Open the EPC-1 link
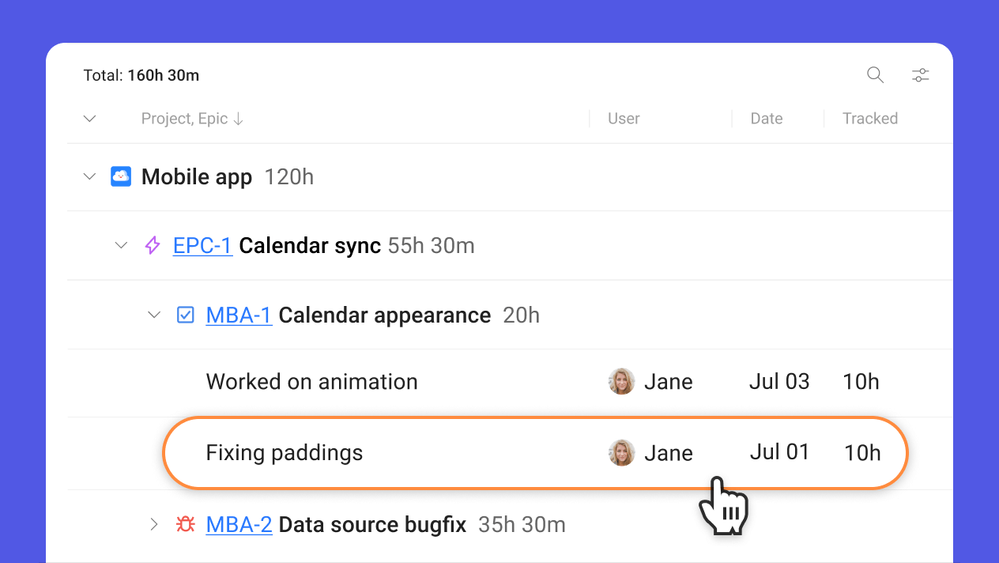Screen dimensions: 999x563 click(x=202, y=245)
